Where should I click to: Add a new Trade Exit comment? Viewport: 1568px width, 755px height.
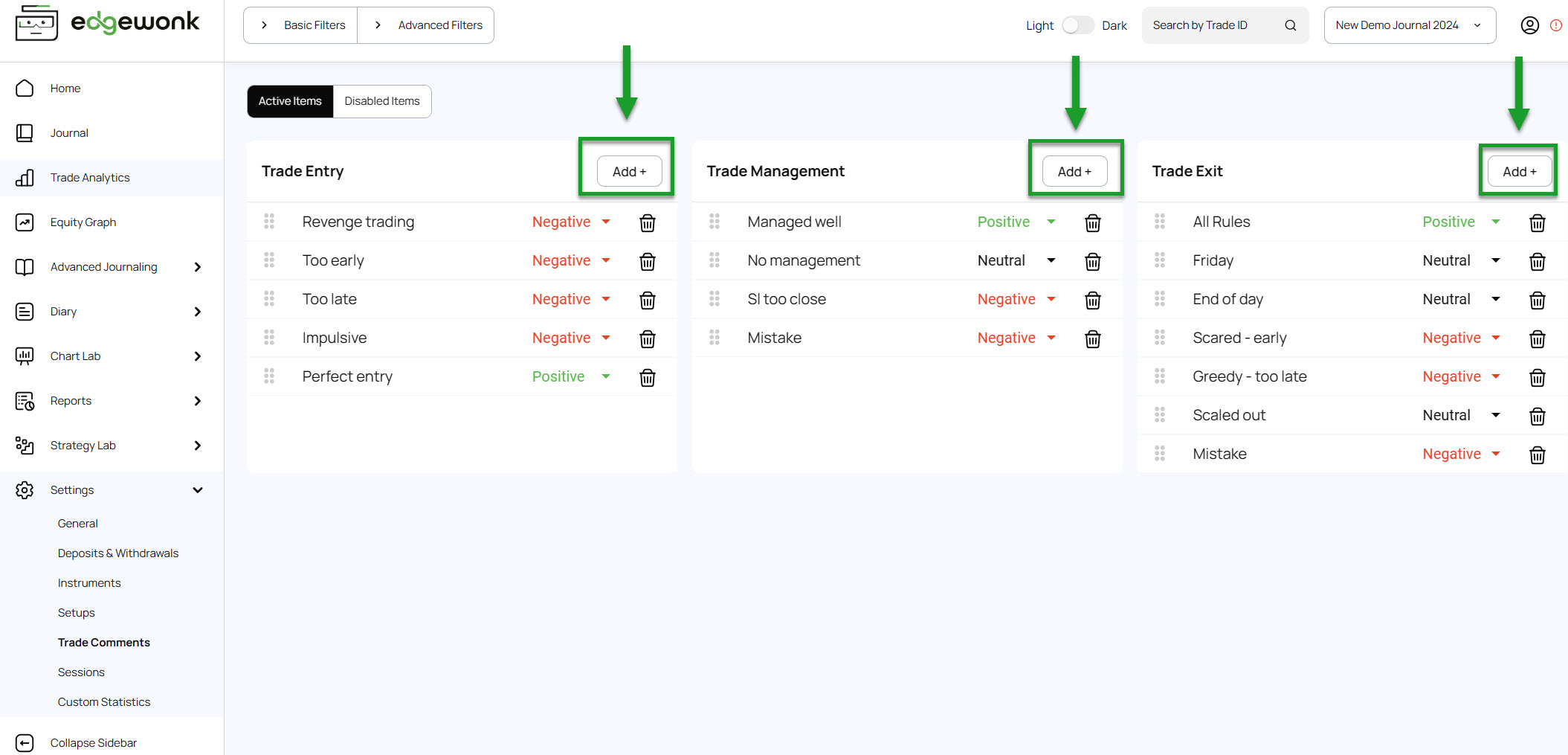pos(1518,171)
